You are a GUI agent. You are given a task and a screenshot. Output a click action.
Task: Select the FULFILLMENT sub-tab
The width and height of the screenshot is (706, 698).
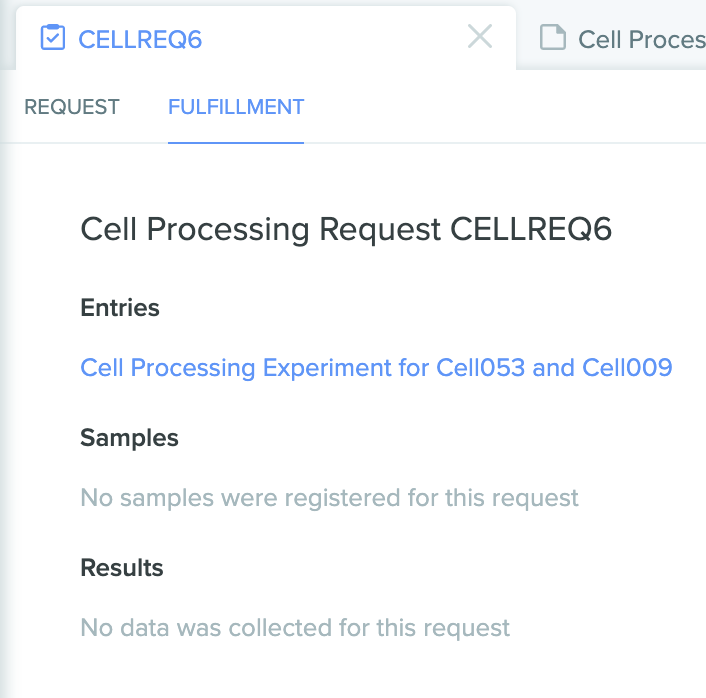tap(236, 107)
